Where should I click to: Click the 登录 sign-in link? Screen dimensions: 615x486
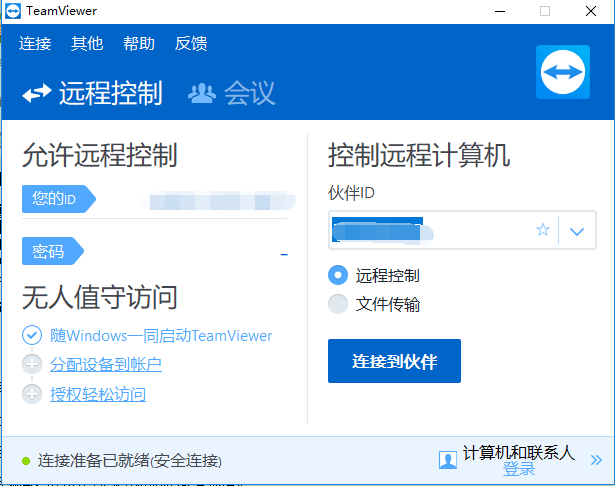click(519, 469)
